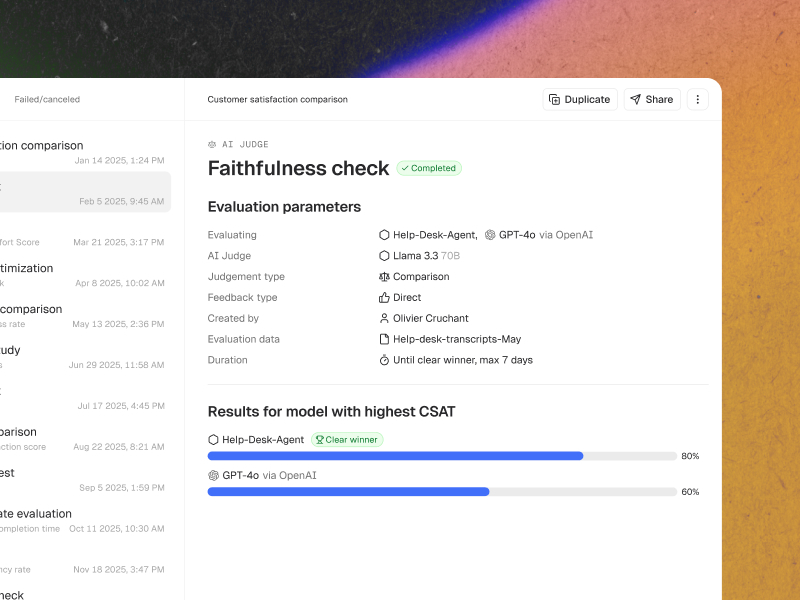Viewport: 800px width, 600px height.
Task: Click the OpenAI icon in results section
Action: (x=213, y=476)
